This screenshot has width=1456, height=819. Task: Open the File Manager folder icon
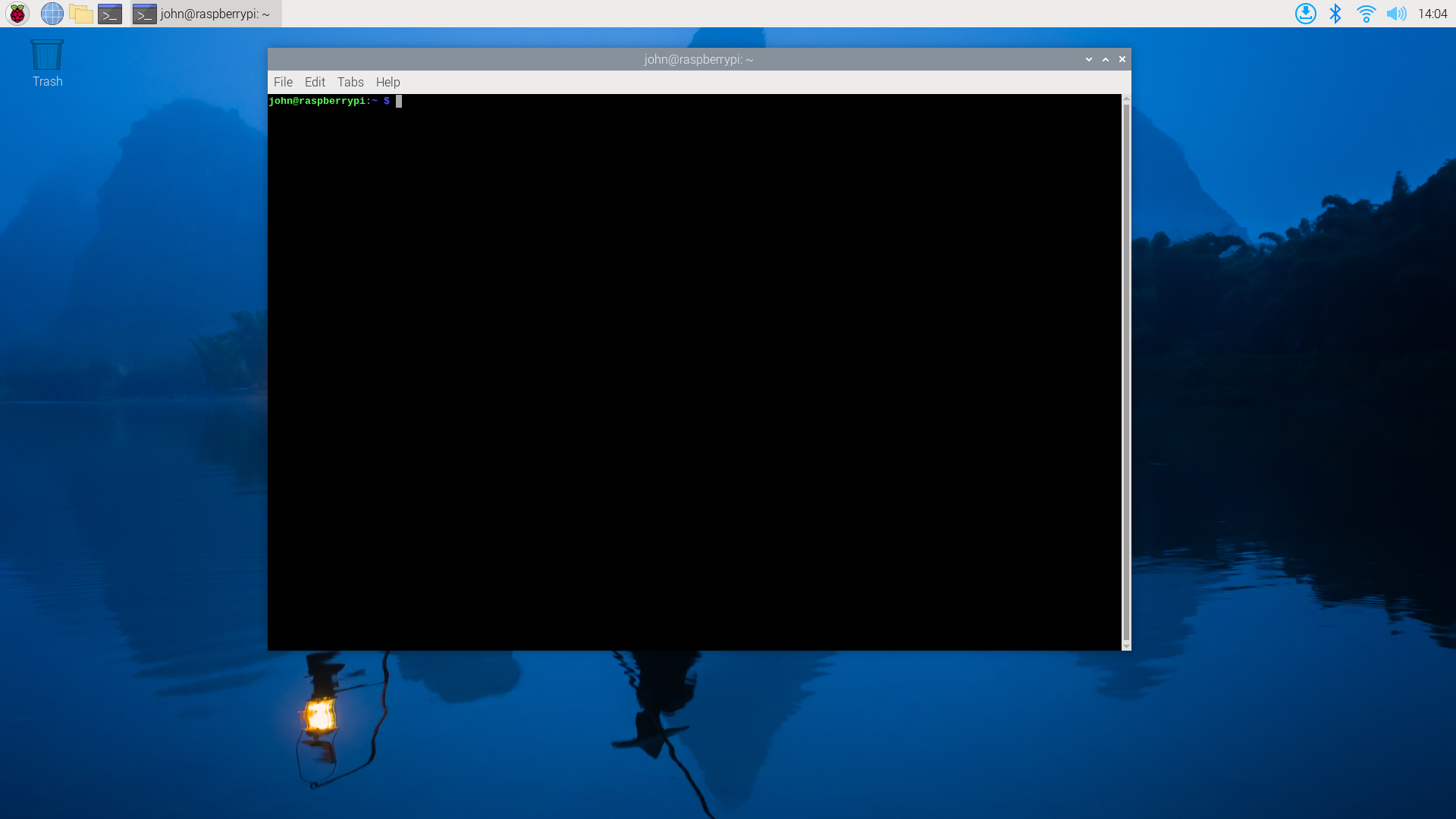tap(81, 14)
